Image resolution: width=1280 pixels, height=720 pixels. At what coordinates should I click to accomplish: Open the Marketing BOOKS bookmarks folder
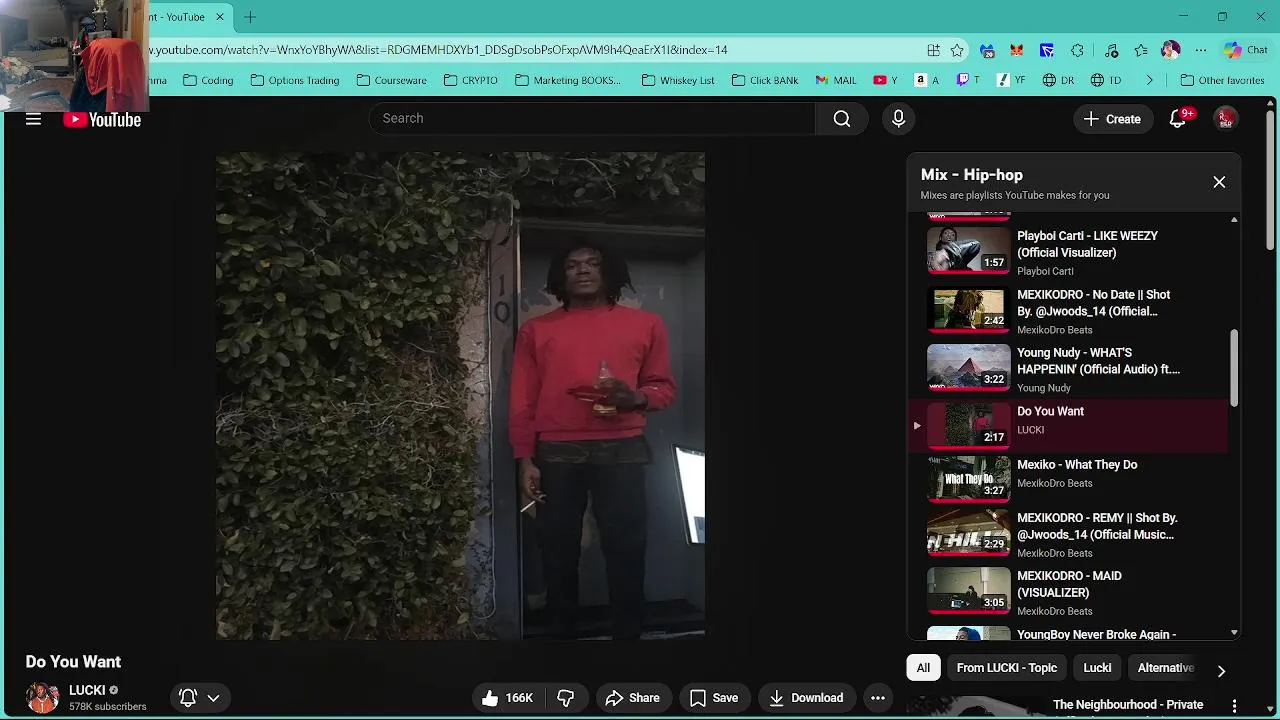[x=567, y=80]
